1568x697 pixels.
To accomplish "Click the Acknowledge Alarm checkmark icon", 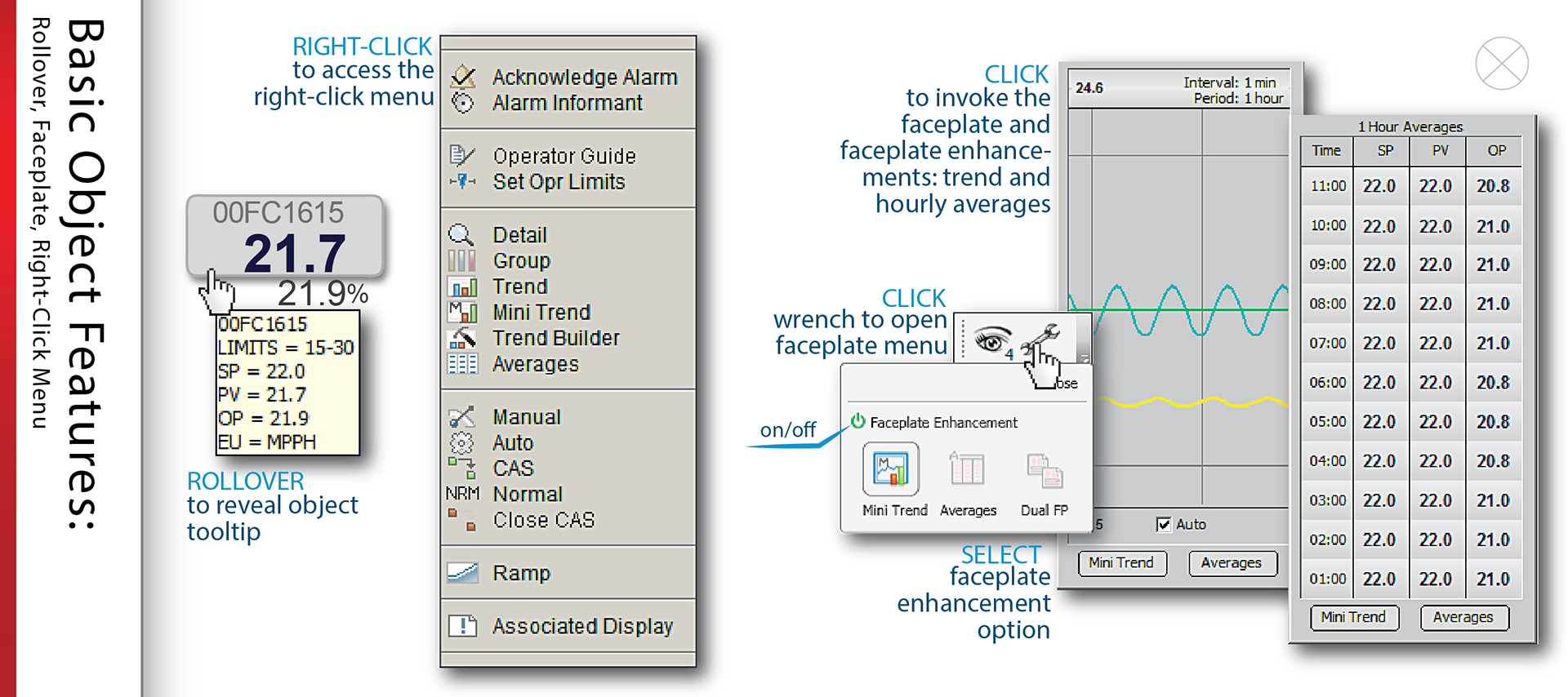I will pyautogui.click(x=463, y=77).
